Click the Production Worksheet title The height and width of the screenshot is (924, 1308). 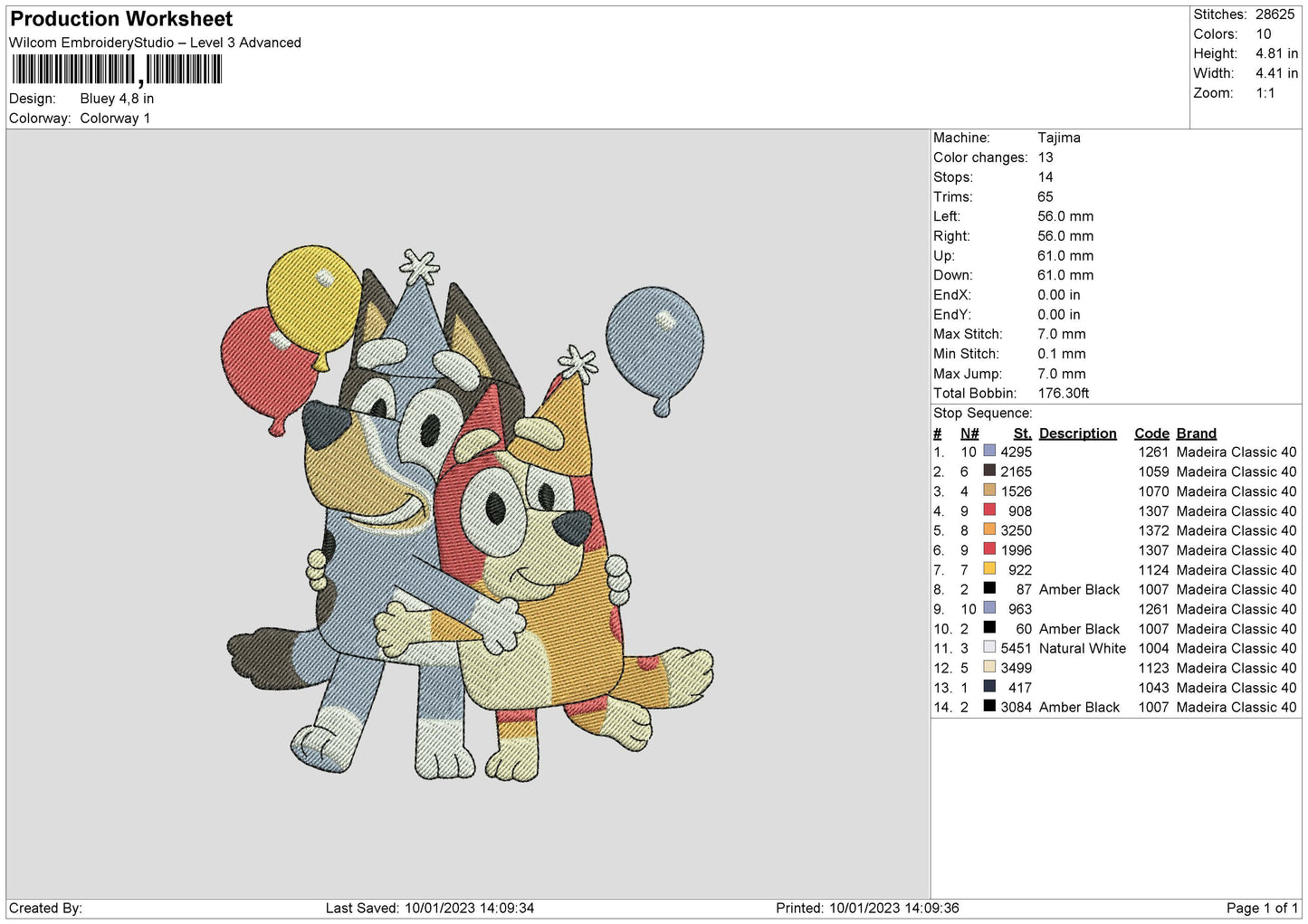[x=121, y=19]
